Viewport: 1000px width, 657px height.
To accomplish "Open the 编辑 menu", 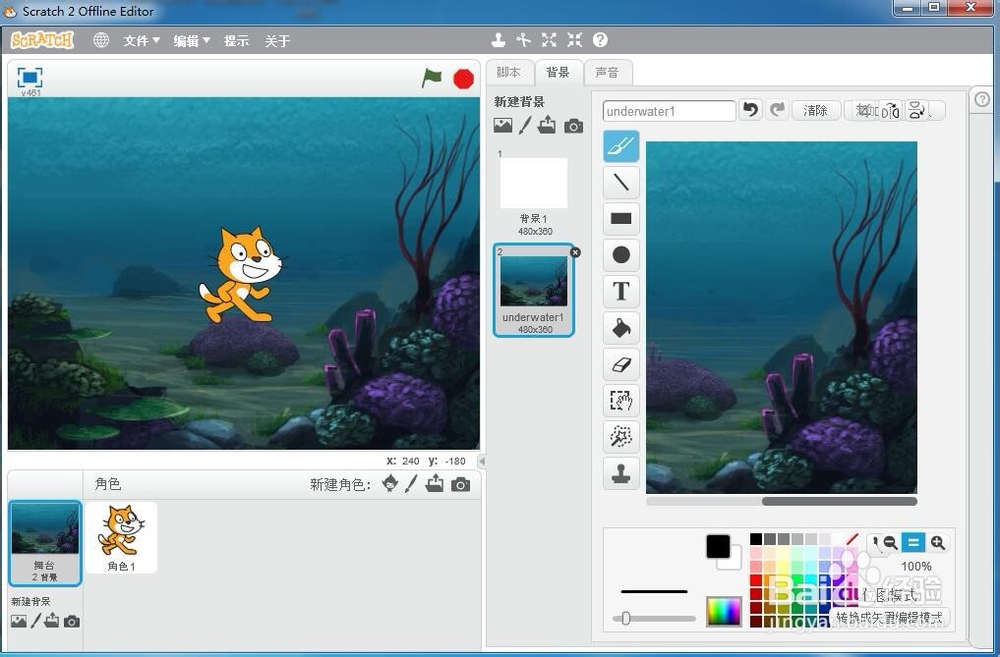I will [191, 41].
